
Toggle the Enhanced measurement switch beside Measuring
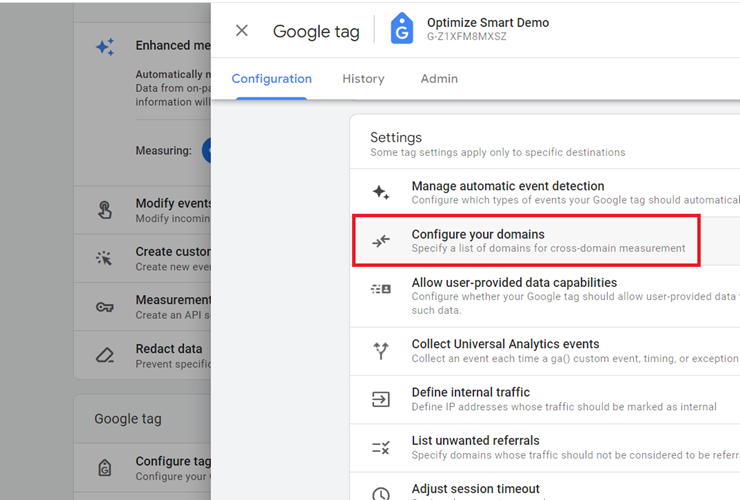pos(207,151)
